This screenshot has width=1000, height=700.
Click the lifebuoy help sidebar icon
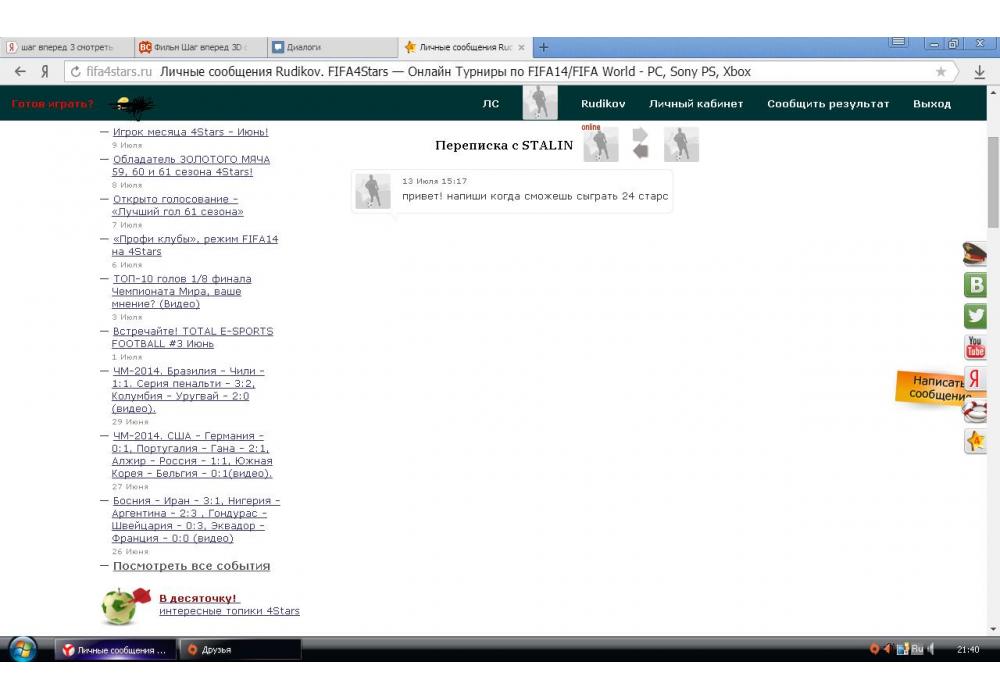pyautogui.click(x=975, y=410)
